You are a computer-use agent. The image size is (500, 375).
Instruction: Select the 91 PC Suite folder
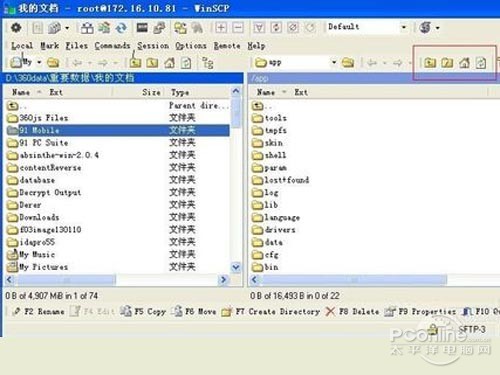(x=38, y=143)
